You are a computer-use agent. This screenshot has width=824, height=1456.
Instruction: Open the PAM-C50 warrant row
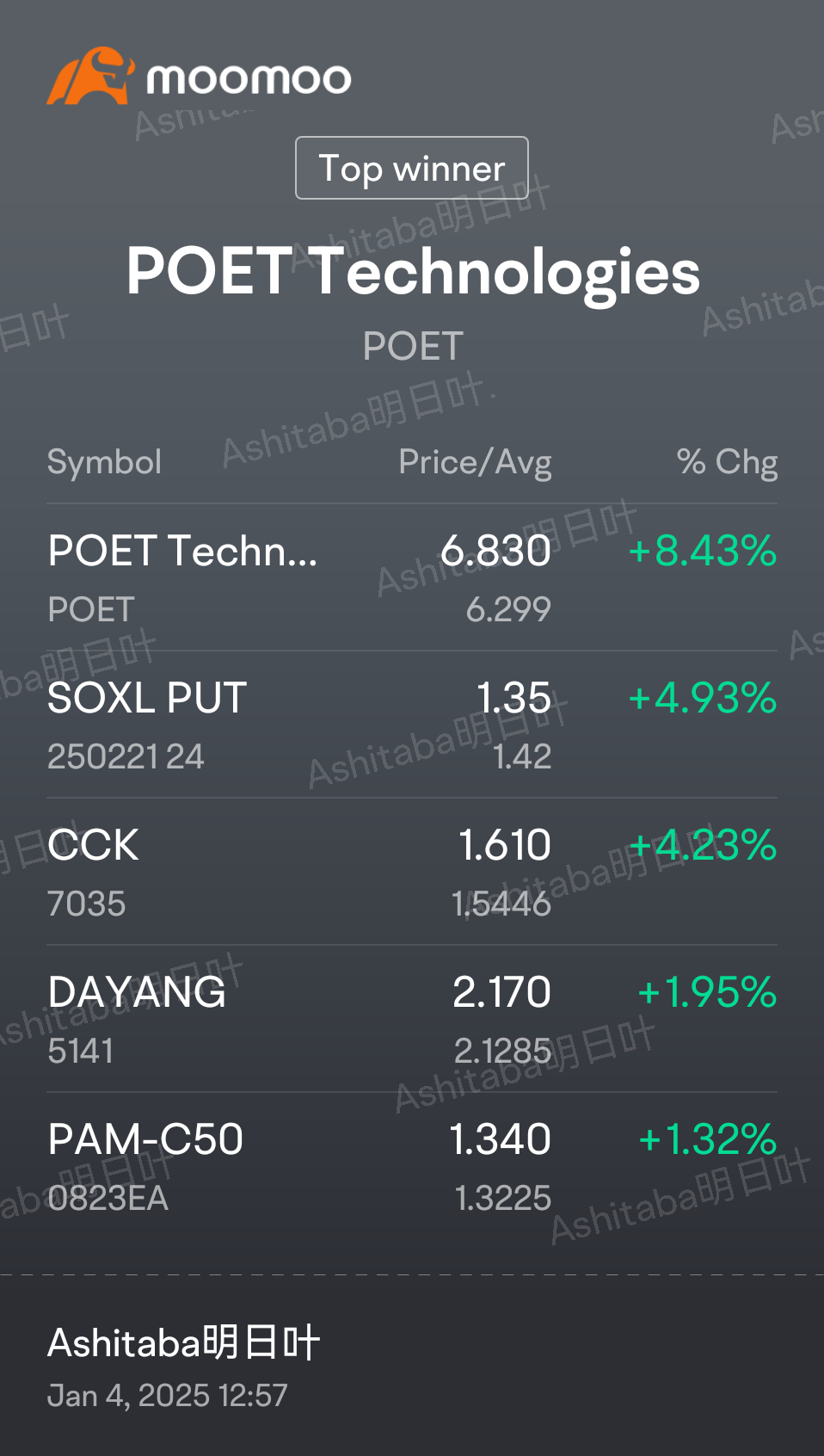point(412,1166)
